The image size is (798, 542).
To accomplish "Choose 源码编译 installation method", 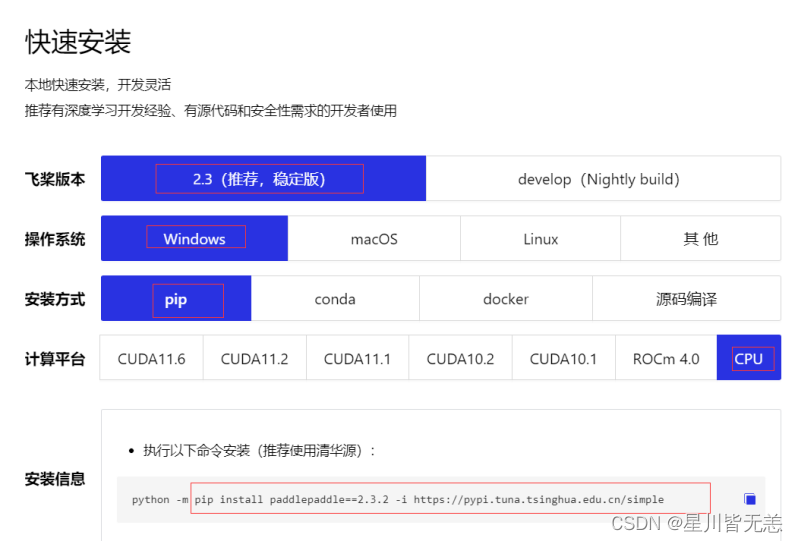I will click(x=686, y=299).
